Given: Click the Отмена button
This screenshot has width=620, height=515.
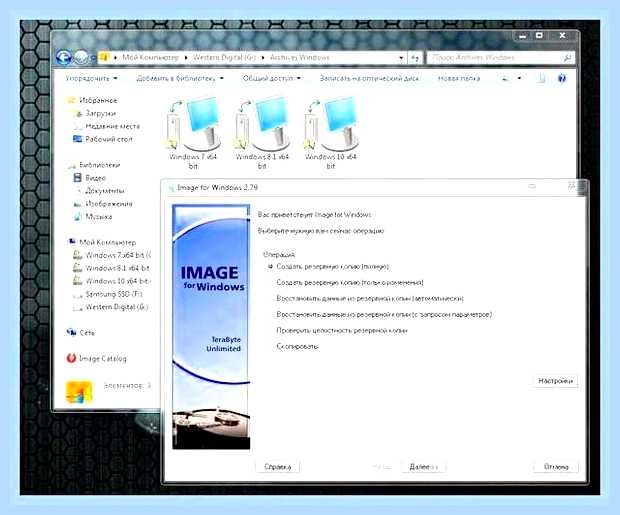Looking at the screenshot, I should (x=556, y=467).
